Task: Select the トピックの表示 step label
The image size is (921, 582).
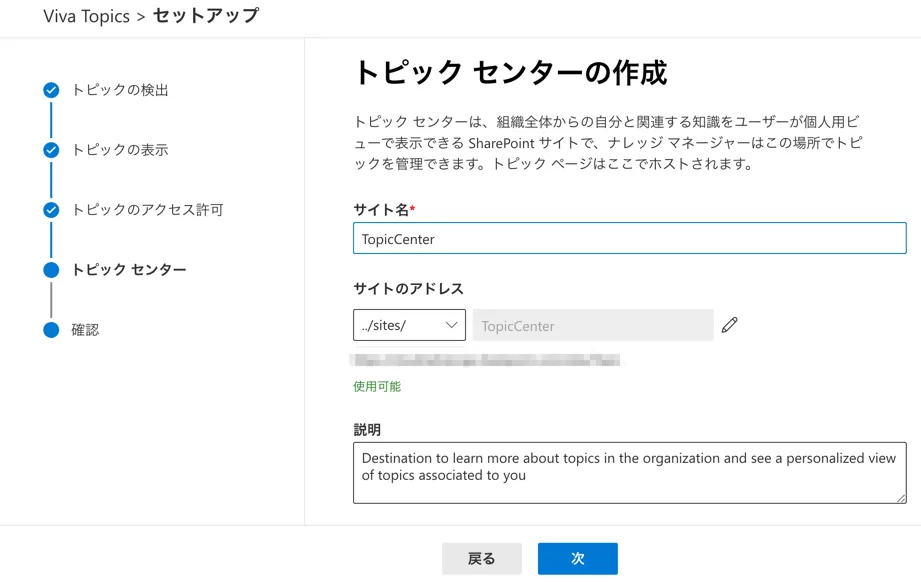Action: 120,150
